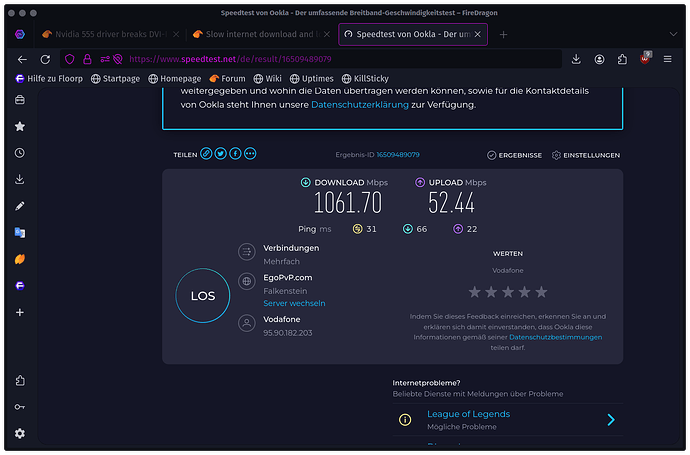Open a new tab with the plus button
690x455 pixels.
pos(503,34)
